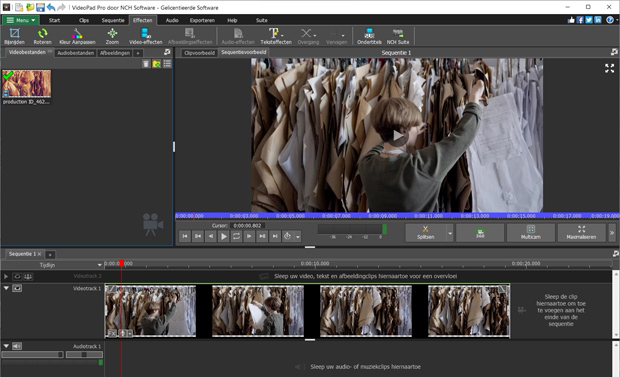620x377 pixels.
Task: Click the Multicam button
Action: pos(531,233)
